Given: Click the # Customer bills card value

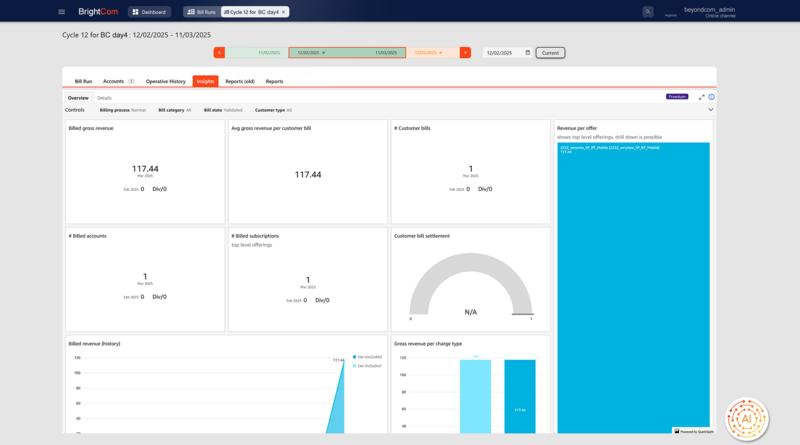Looking at the screenshot, I should (470, 169).
